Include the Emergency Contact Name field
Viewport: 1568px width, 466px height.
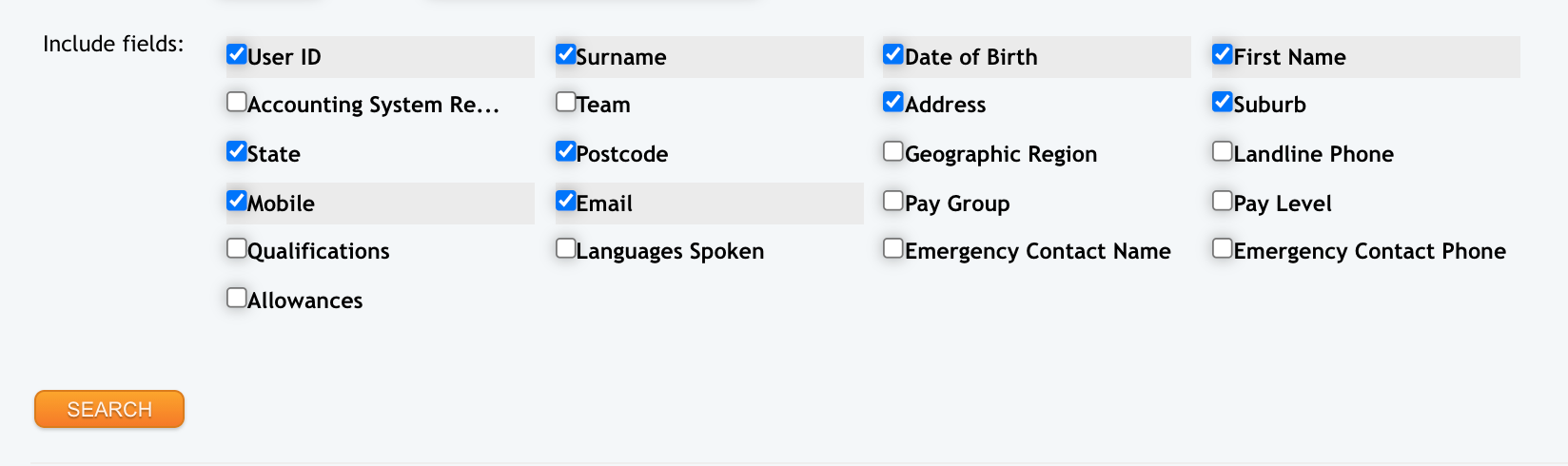coord(893,248)
